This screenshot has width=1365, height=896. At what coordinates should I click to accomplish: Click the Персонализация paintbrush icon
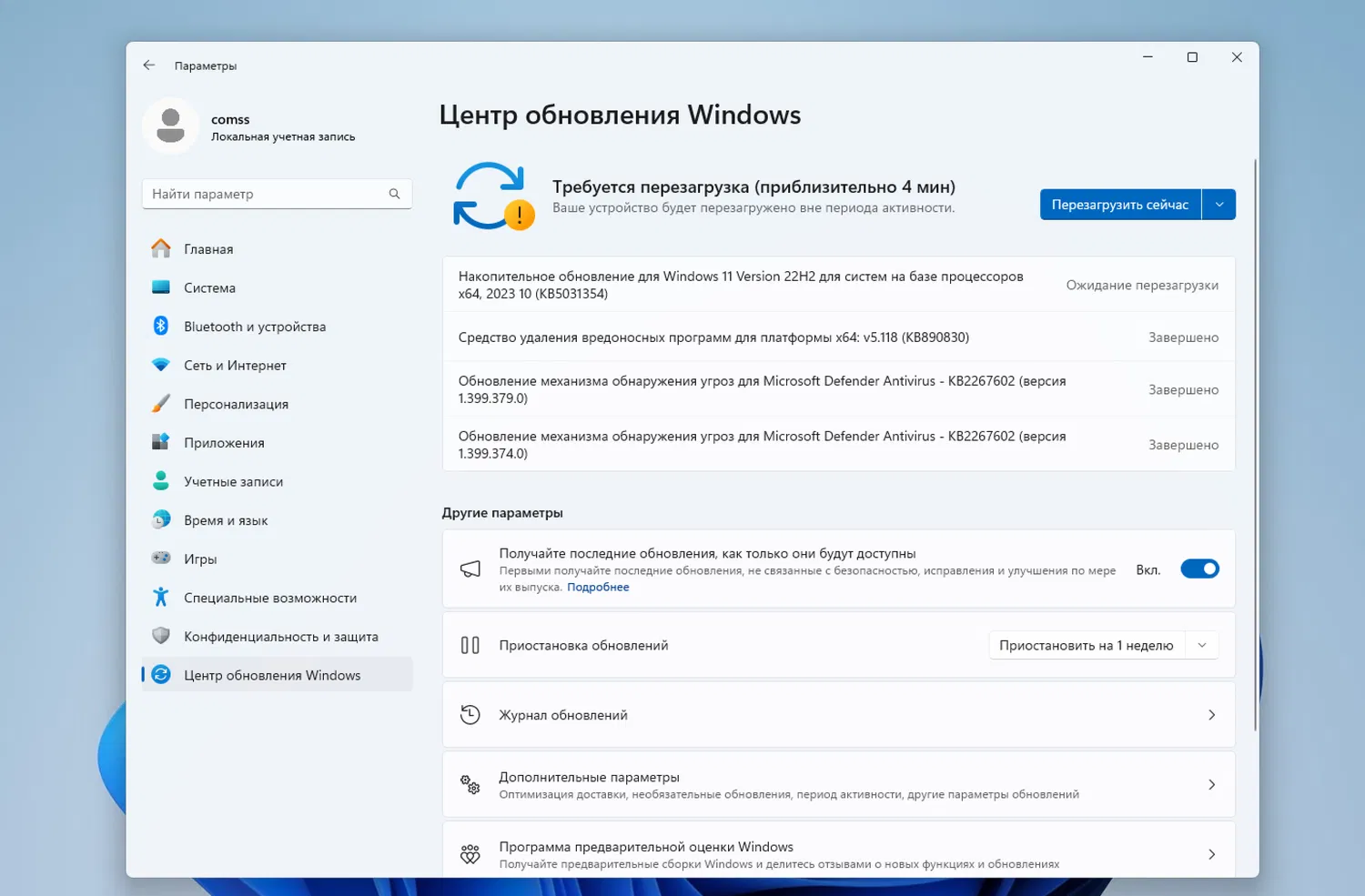pyautogui.click(x=161, y=403)
